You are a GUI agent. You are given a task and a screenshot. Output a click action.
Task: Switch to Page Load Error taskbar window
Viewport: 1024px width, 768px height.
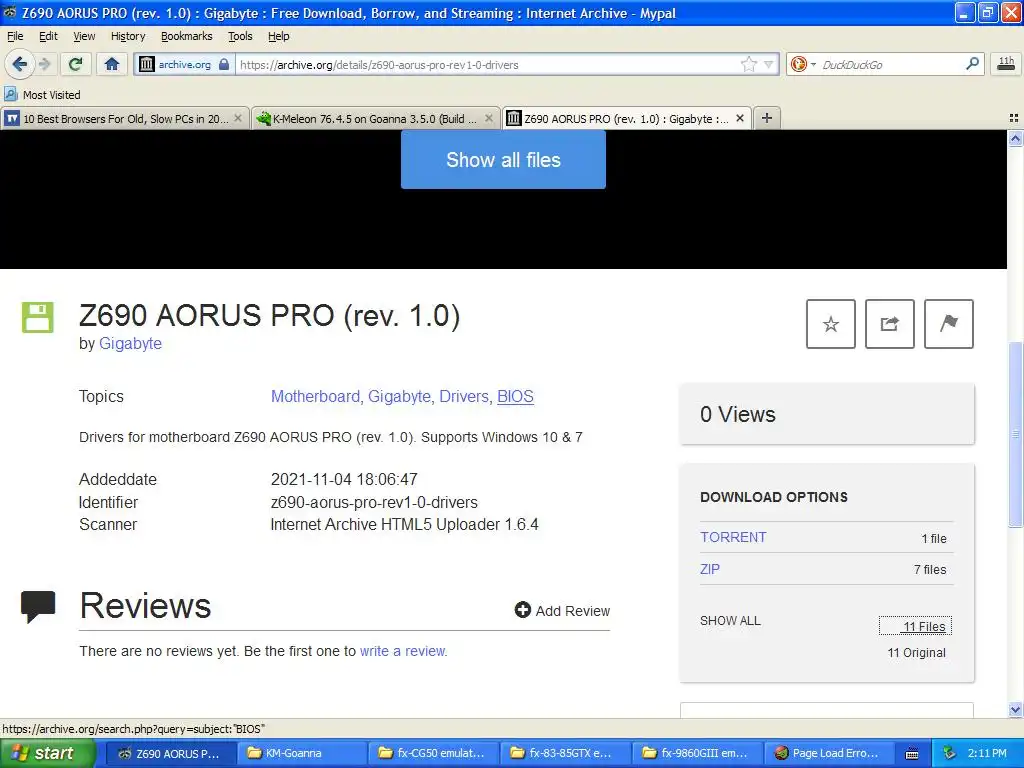coord(830,753)
